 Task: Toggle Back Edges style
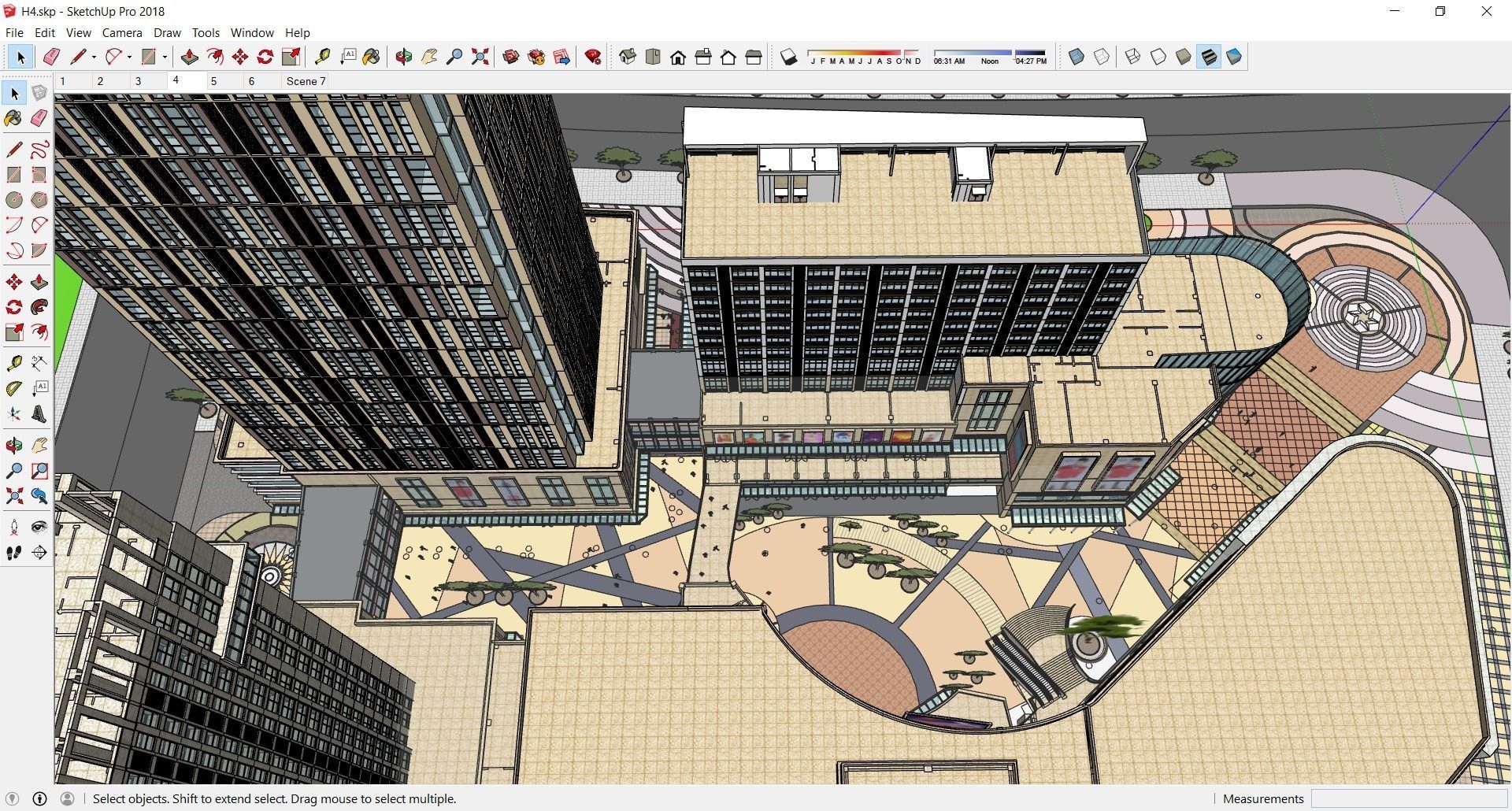1102,57
